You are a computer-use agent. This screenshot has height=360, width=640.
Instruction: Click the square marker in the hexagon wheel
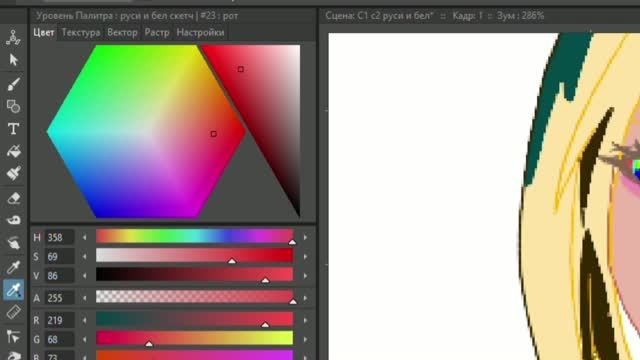(x=213, y=134)
